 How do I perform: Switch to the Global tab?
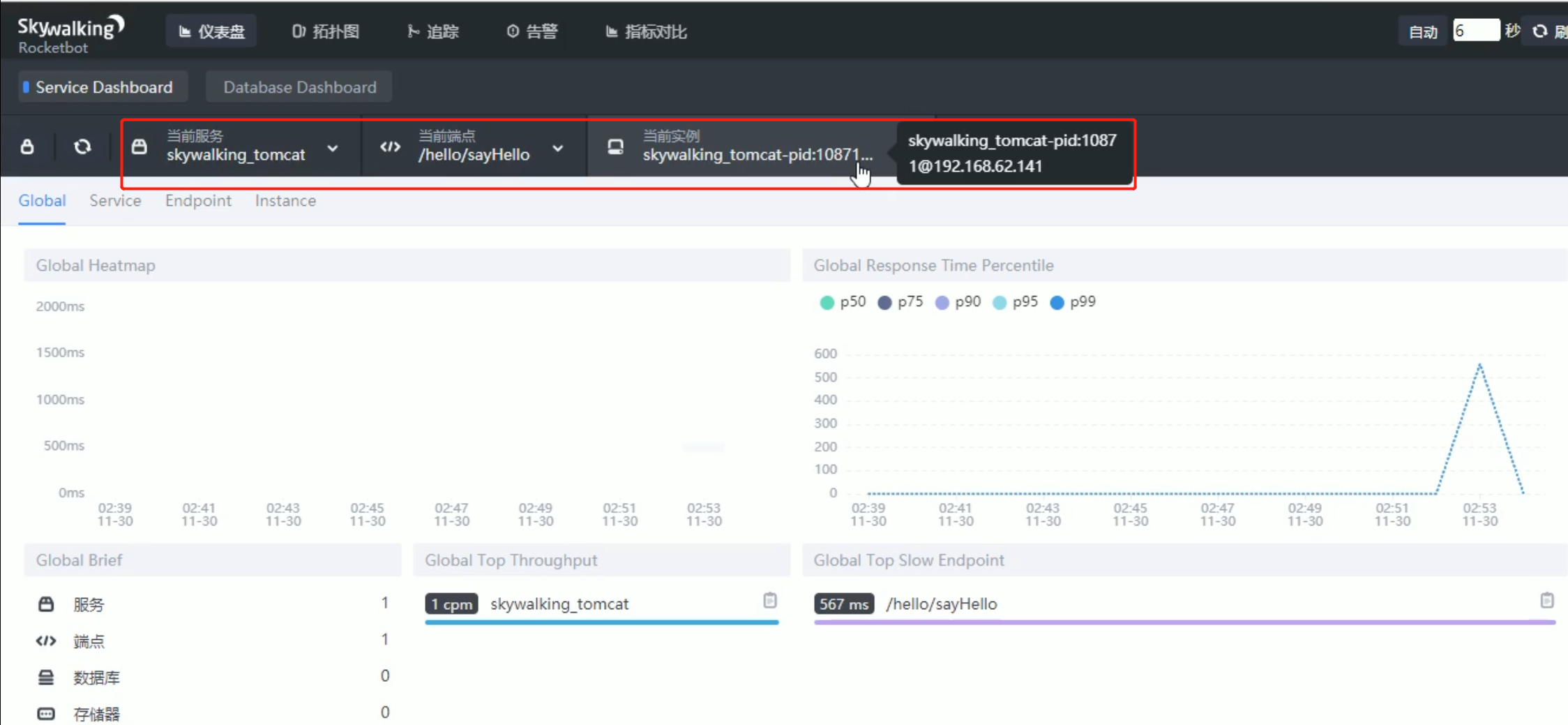tap(42, 201)
